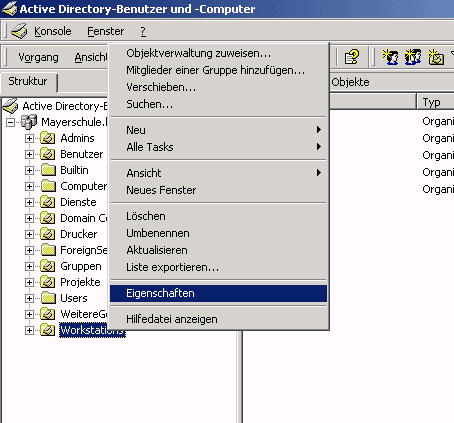Viewport: 454px width, 423px height.
Task: Expand the Benutzer tree node
Action: 29,154
